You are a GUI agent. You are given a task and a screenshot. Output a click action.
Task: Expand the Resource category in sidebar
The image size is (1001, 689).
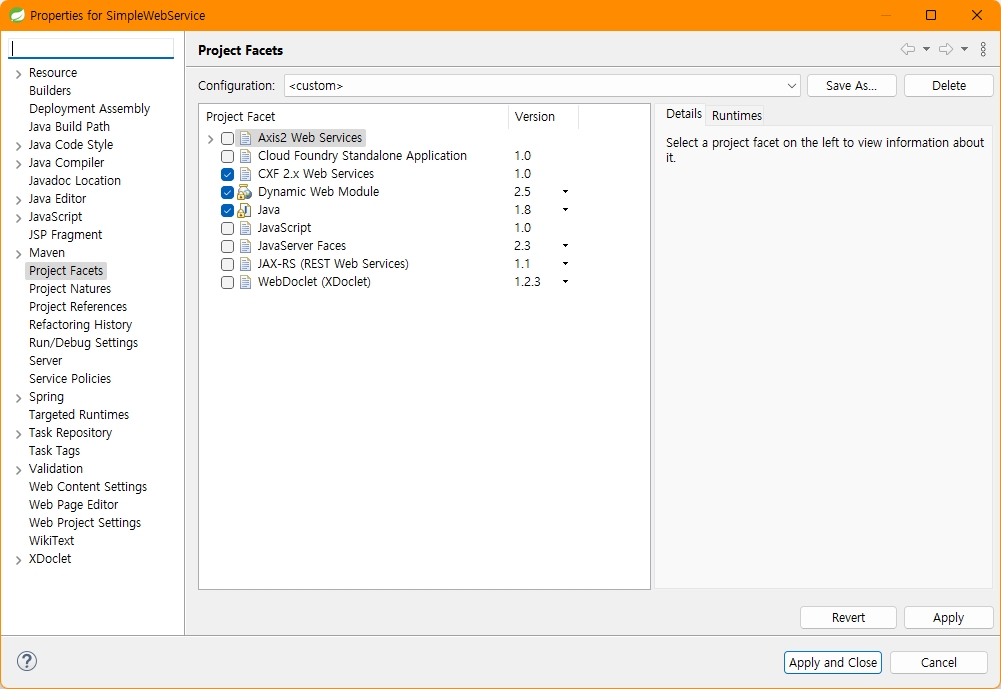click(18, 74)
